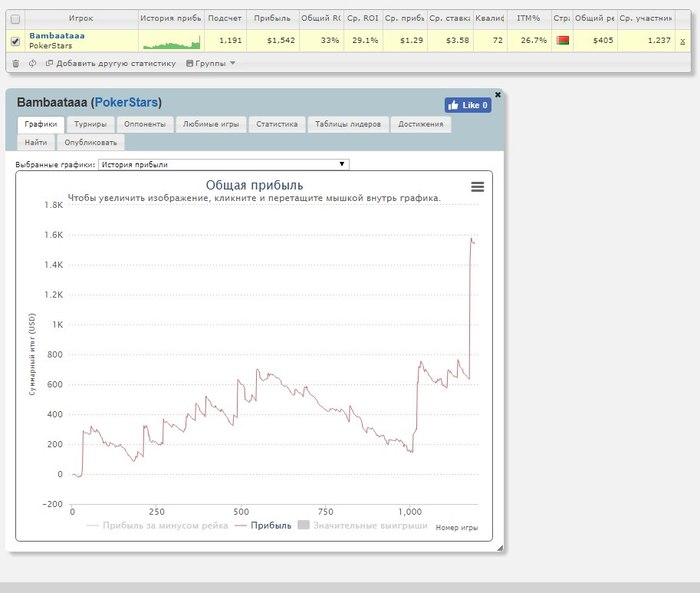Sort by the 'Ср. ROI' column header
The image size is (700, 593).
pyautogui.click(x=363, y=18)
